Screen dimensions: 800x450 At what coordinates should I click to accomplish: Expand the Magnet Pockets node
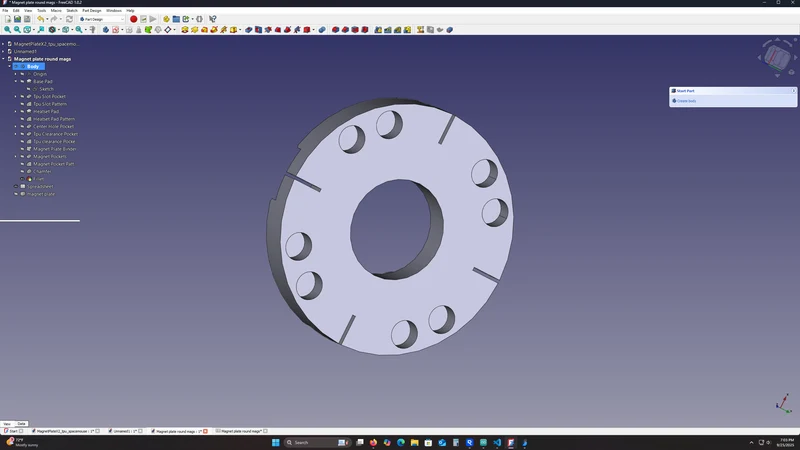coord(16,156)
